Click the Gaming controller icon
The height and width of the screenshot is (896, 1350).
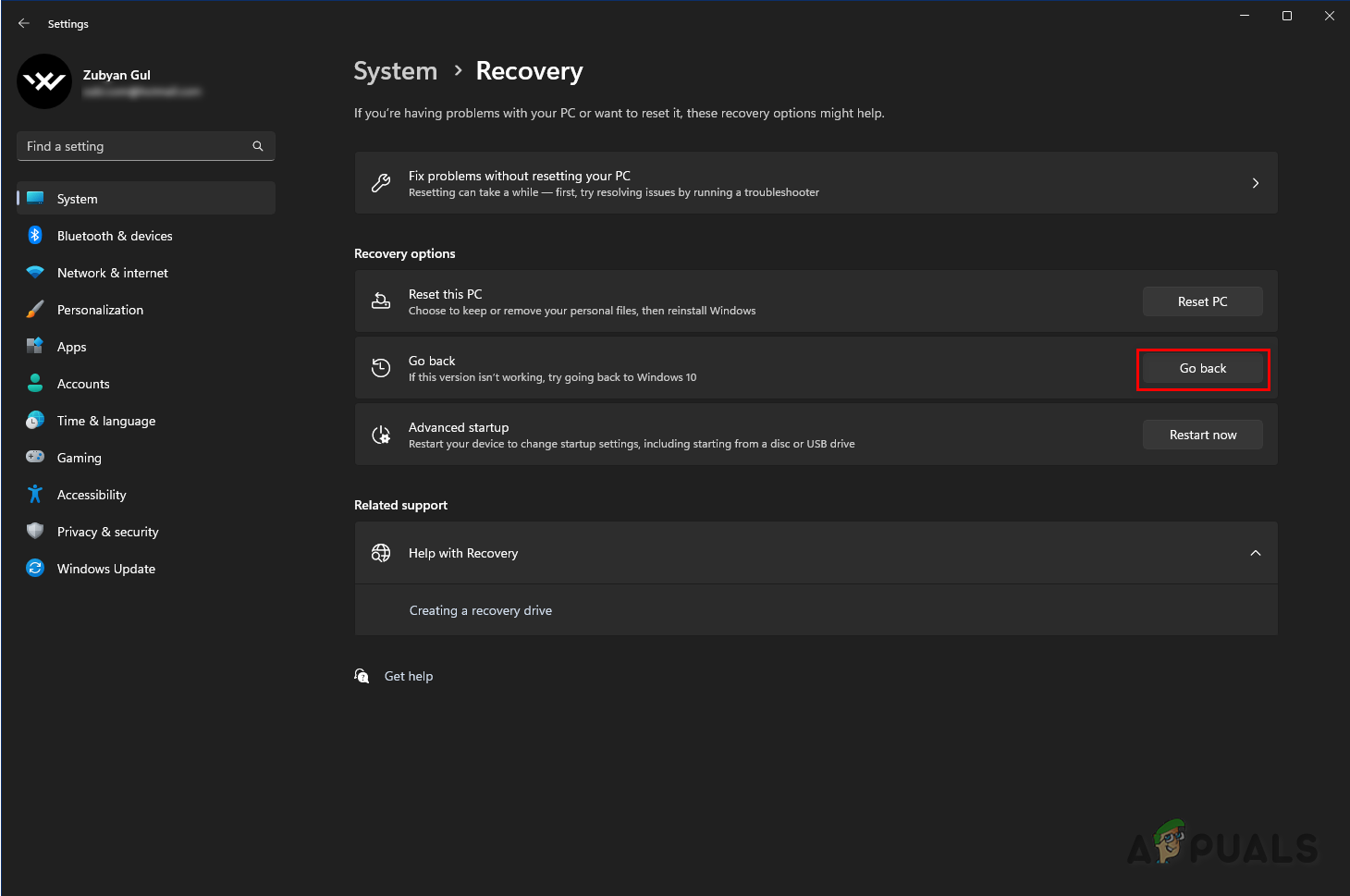point(35,457)
